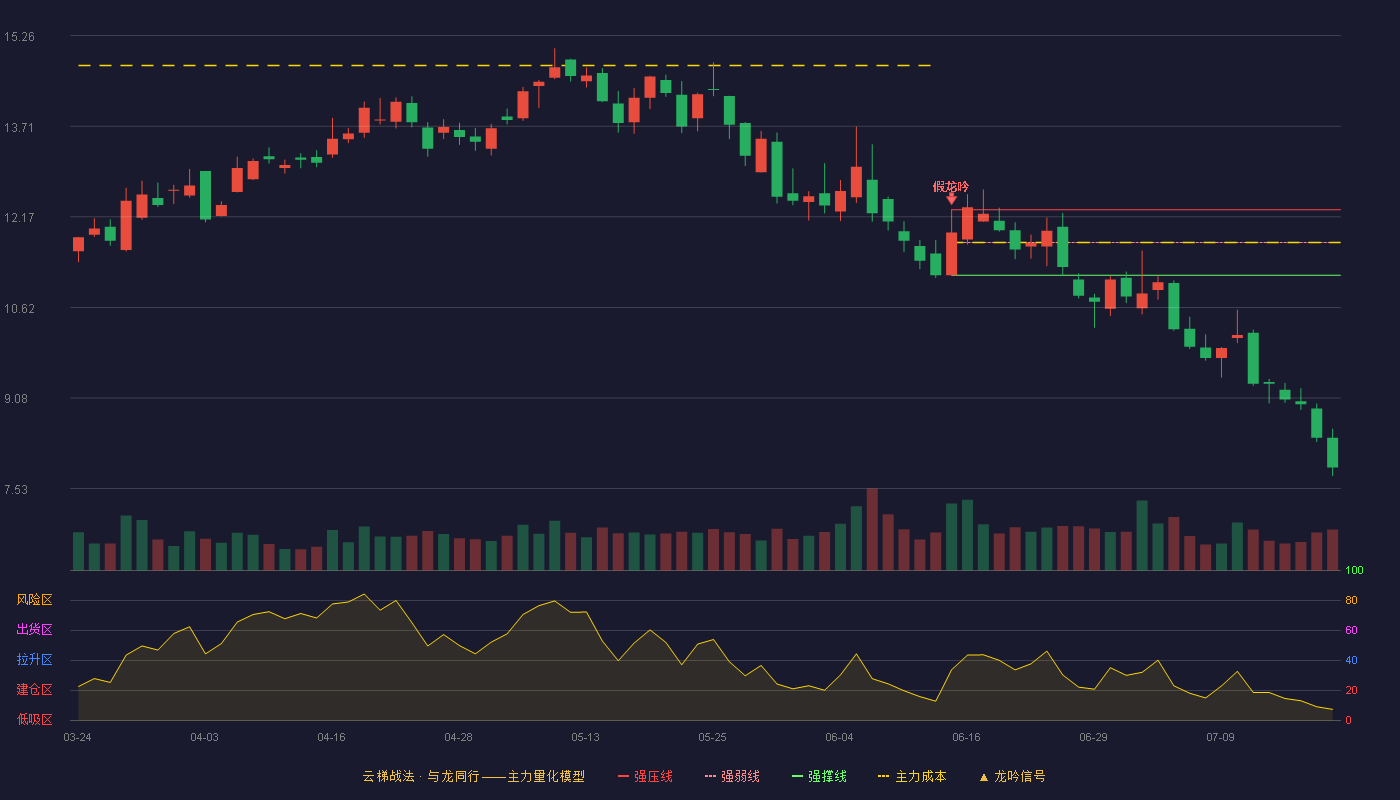
Task: Select the 风险区 zone label
Action: coord(34,600)
